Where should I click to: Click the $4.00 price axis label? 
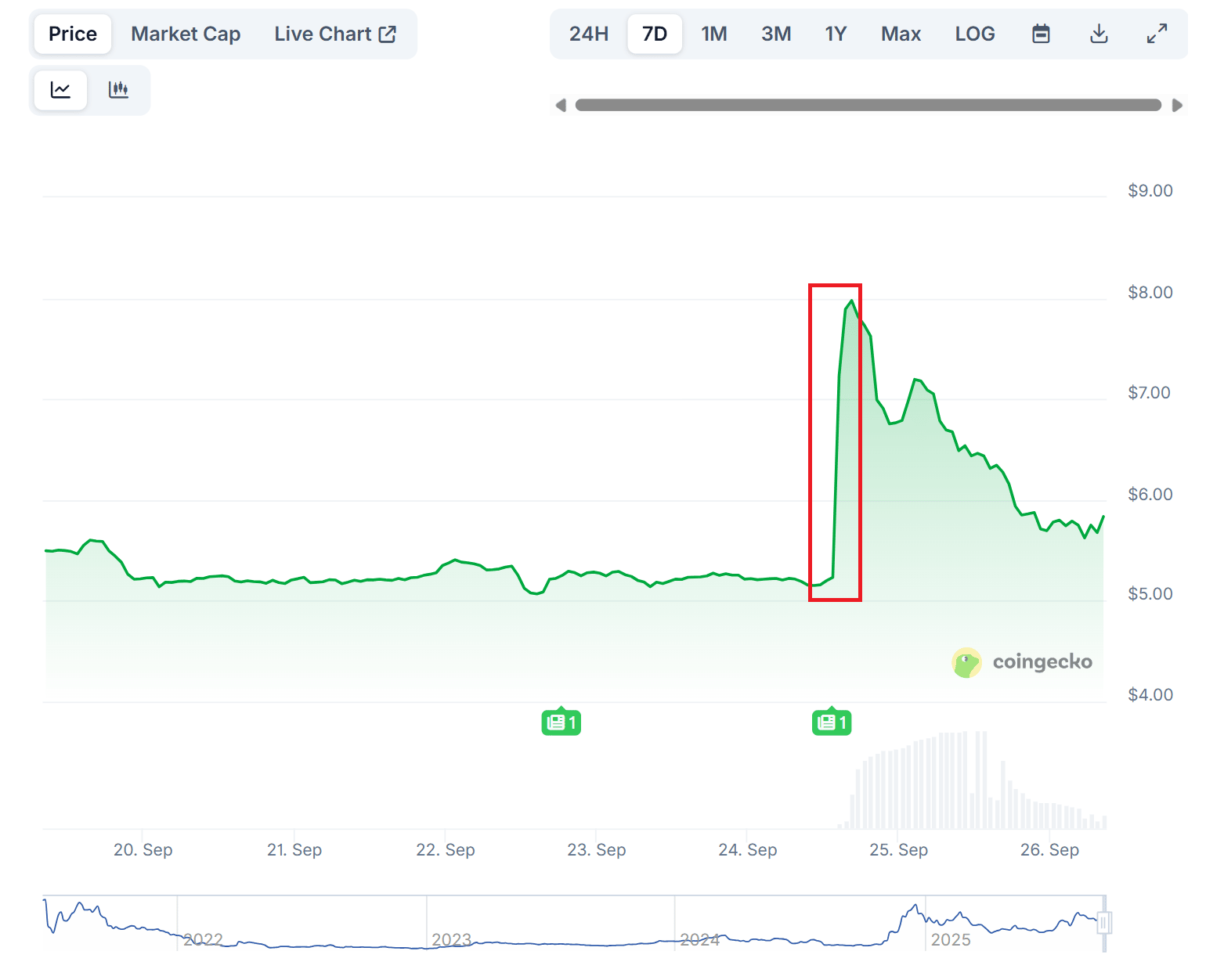coord(1150,694)
